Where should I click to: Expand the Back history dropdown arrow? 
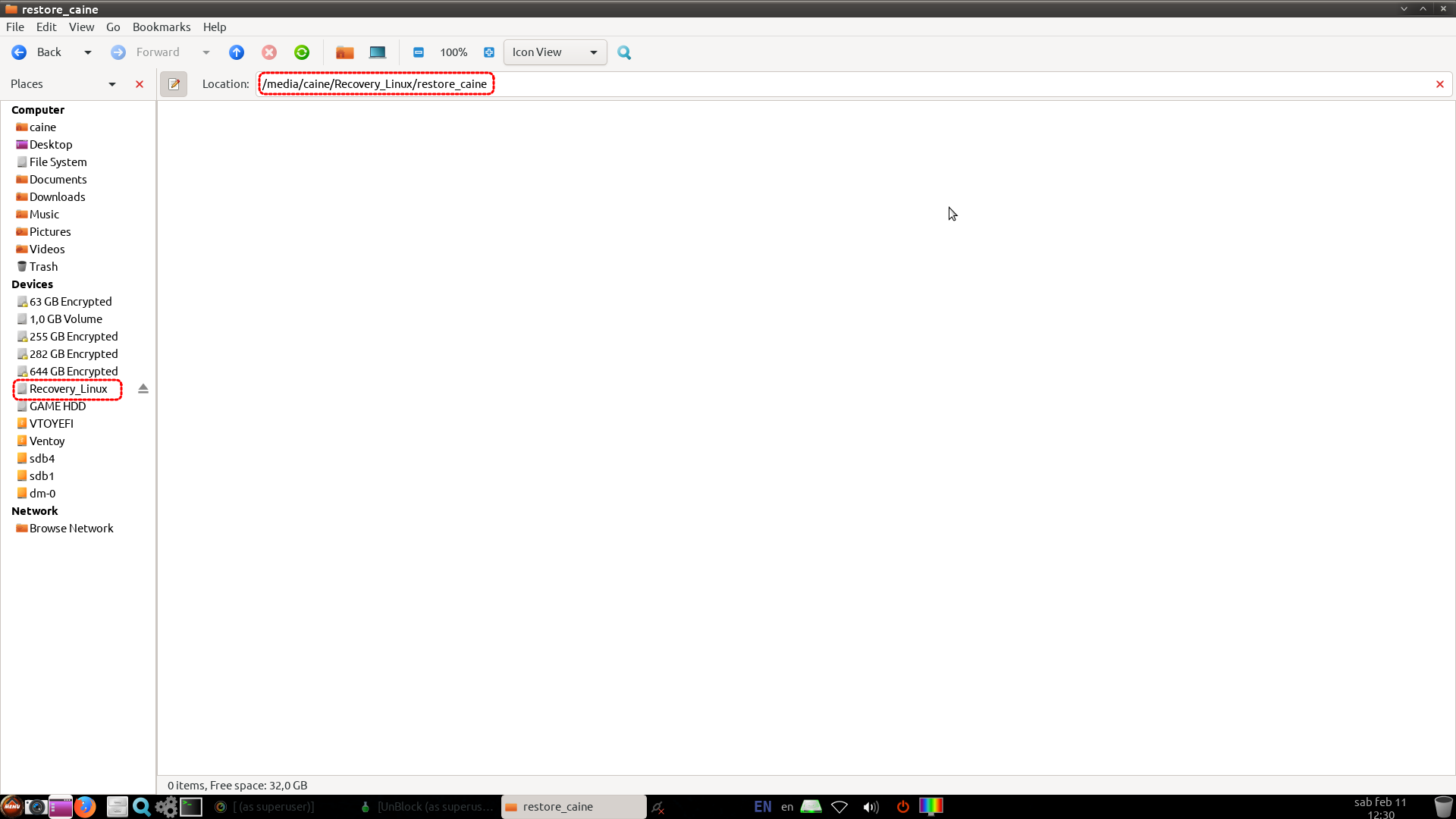pos(88,52)
